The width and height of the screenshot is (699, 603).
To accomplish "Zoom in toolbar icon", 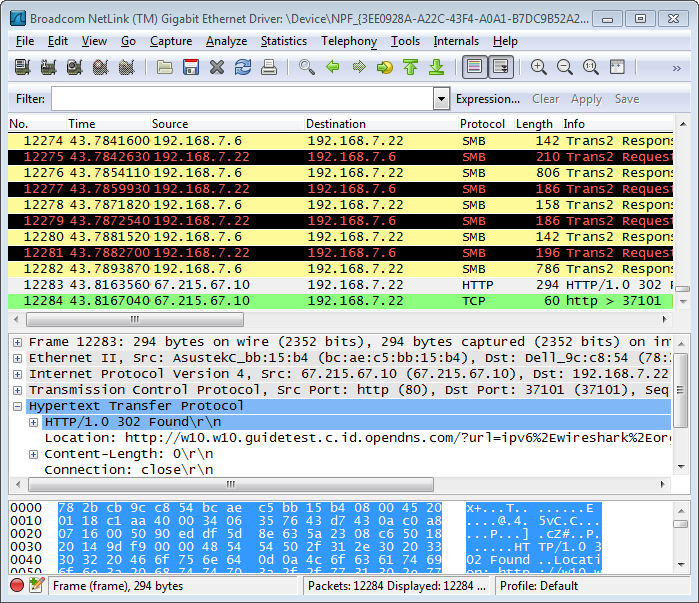I will pos(539,67).
